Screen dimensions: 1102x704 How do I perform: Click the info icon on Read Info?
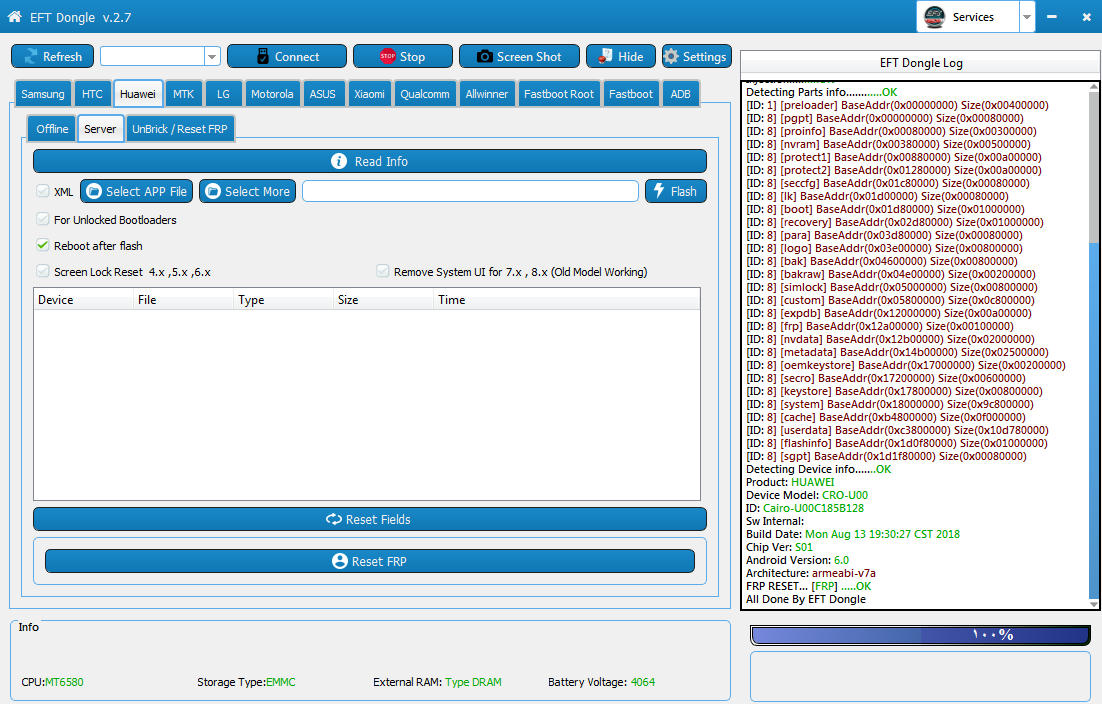point(339,161)
